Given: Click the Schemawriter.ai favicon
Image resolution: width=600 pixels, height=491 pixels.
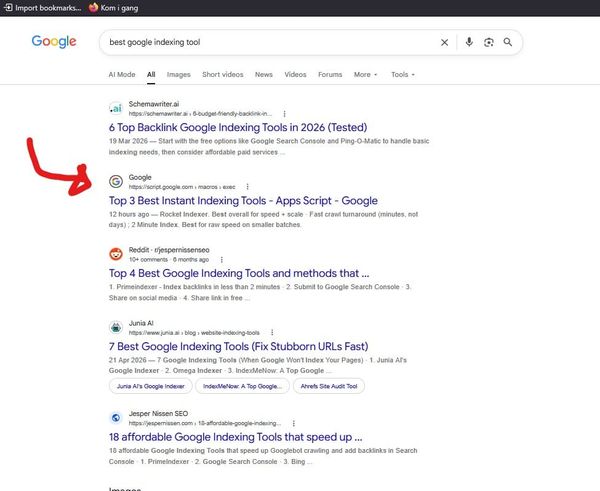Looking at the screenshot, I should (x=116, y=108).
